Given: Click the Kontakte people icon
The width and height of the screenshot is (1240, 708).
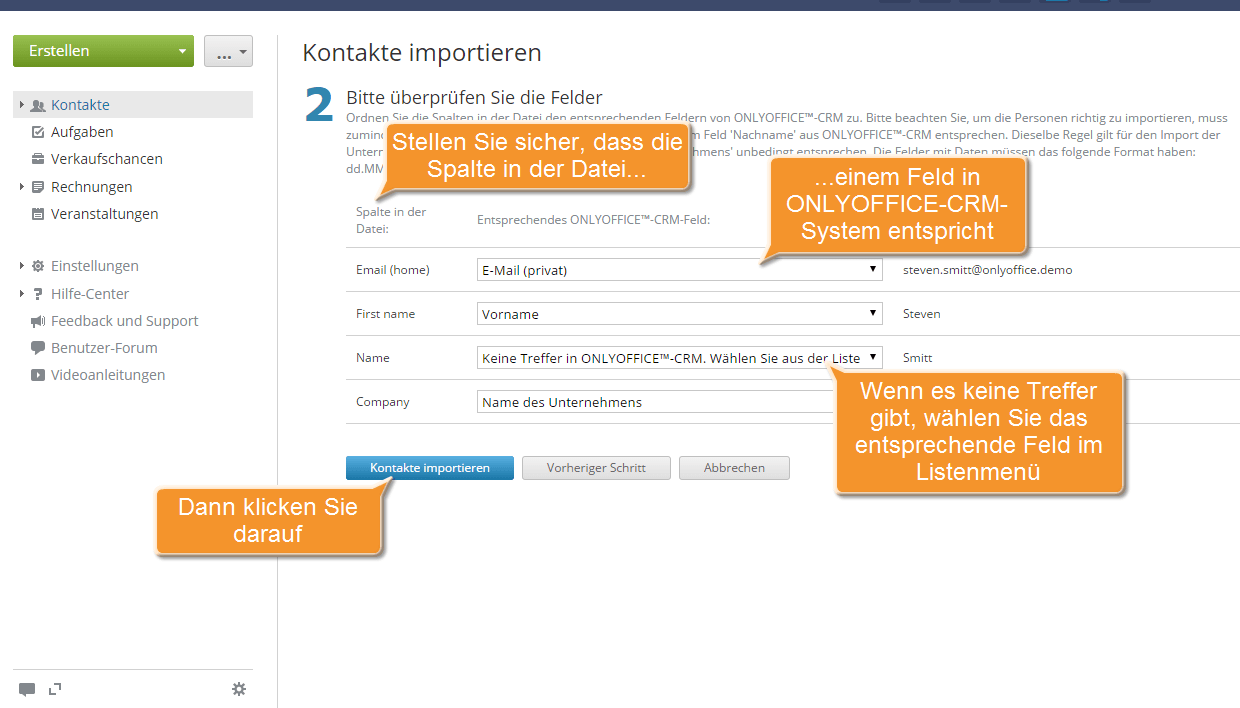Looking at the screenshot, I should click(x=38, y=105).
